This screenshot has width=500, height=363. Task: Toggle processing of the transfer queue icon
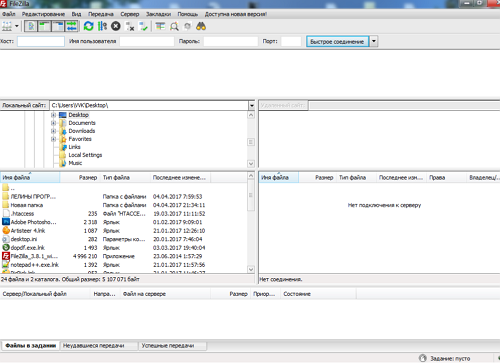[102, 26]
